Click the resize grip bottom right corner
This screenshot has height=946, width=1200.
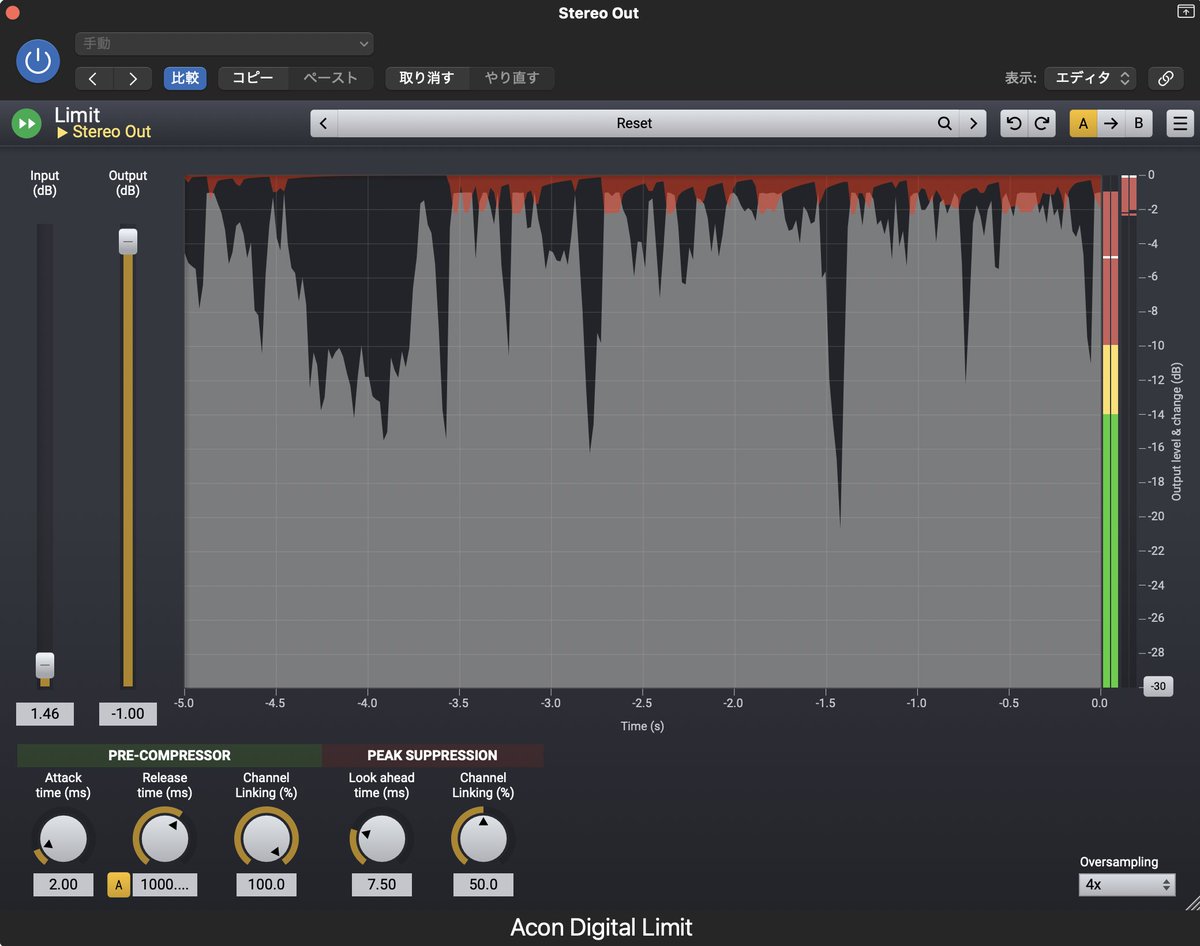point(1191,903)
